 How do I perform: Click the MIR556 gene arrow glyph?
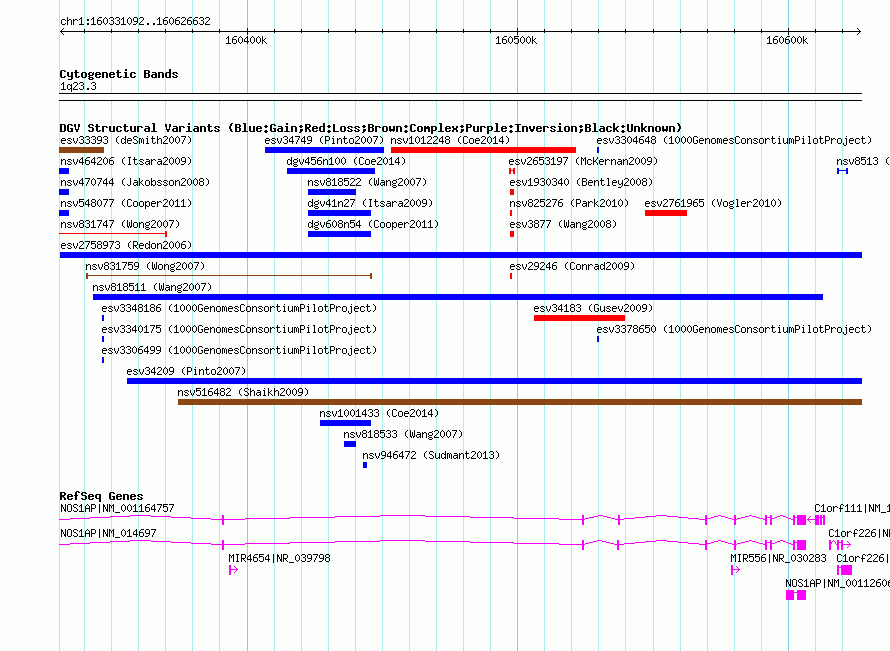(x=736, y=570)
